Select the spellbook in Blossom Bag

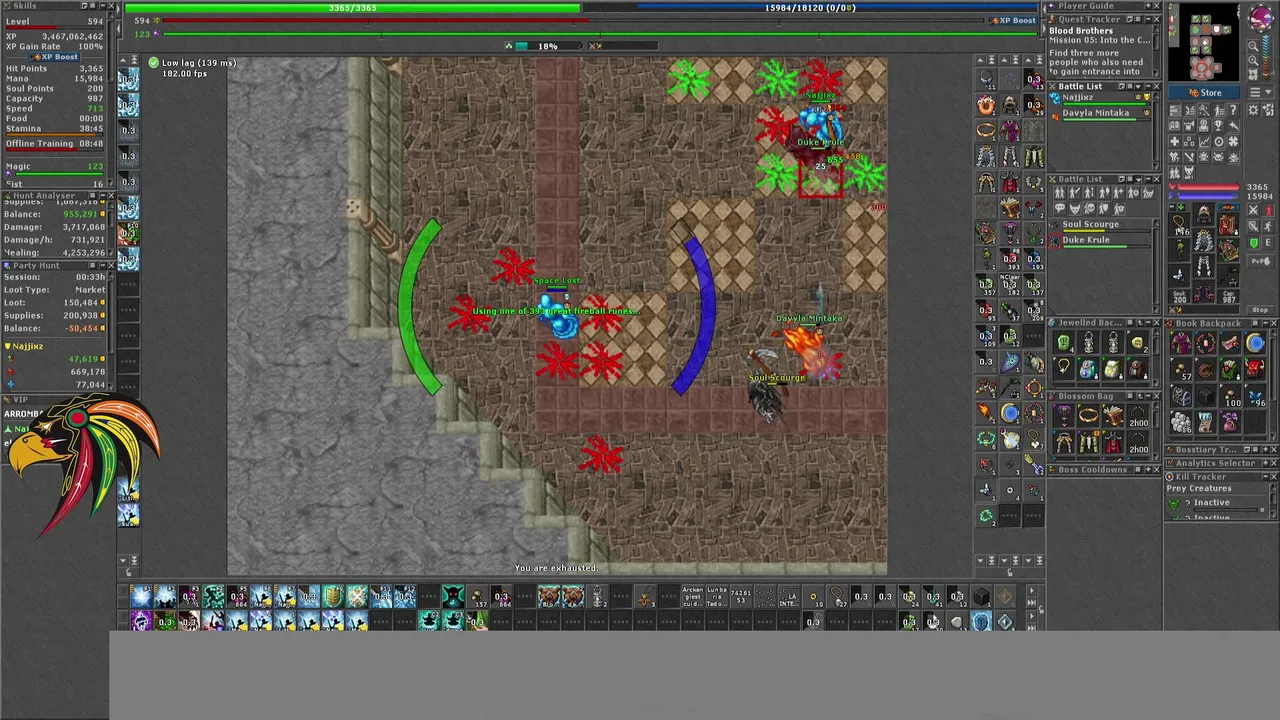(x=1113, y=415)
